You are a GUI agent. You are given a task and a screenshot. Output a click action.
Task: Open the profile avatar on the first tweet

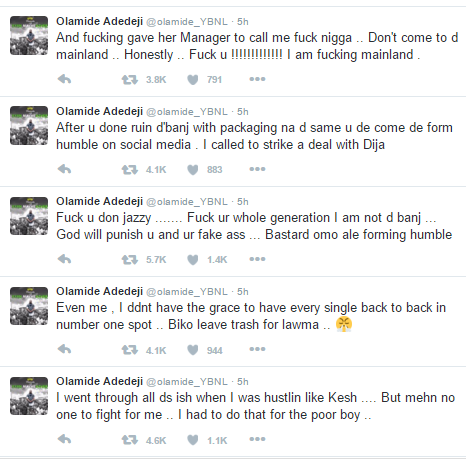pos(29,35)
